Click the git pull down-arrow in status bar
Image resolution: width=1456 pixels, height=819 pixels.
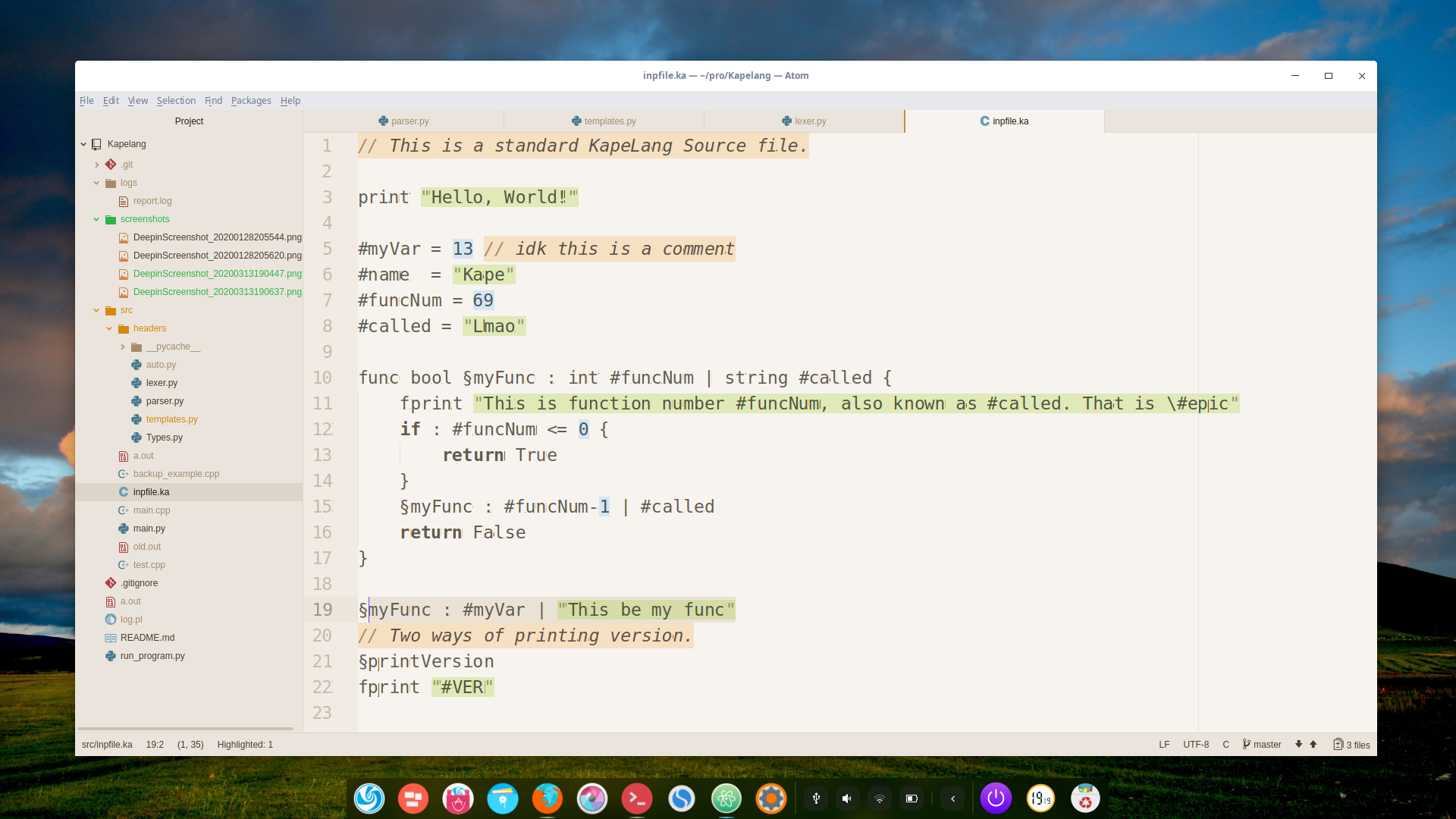tap(1298, 745)
